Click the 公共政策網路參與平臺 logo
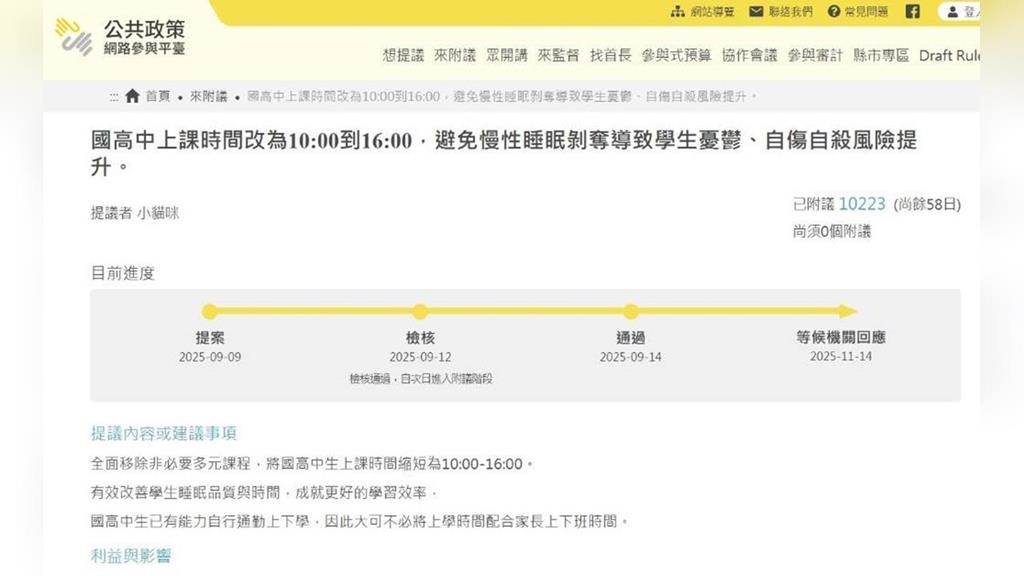 coord(120,37)
